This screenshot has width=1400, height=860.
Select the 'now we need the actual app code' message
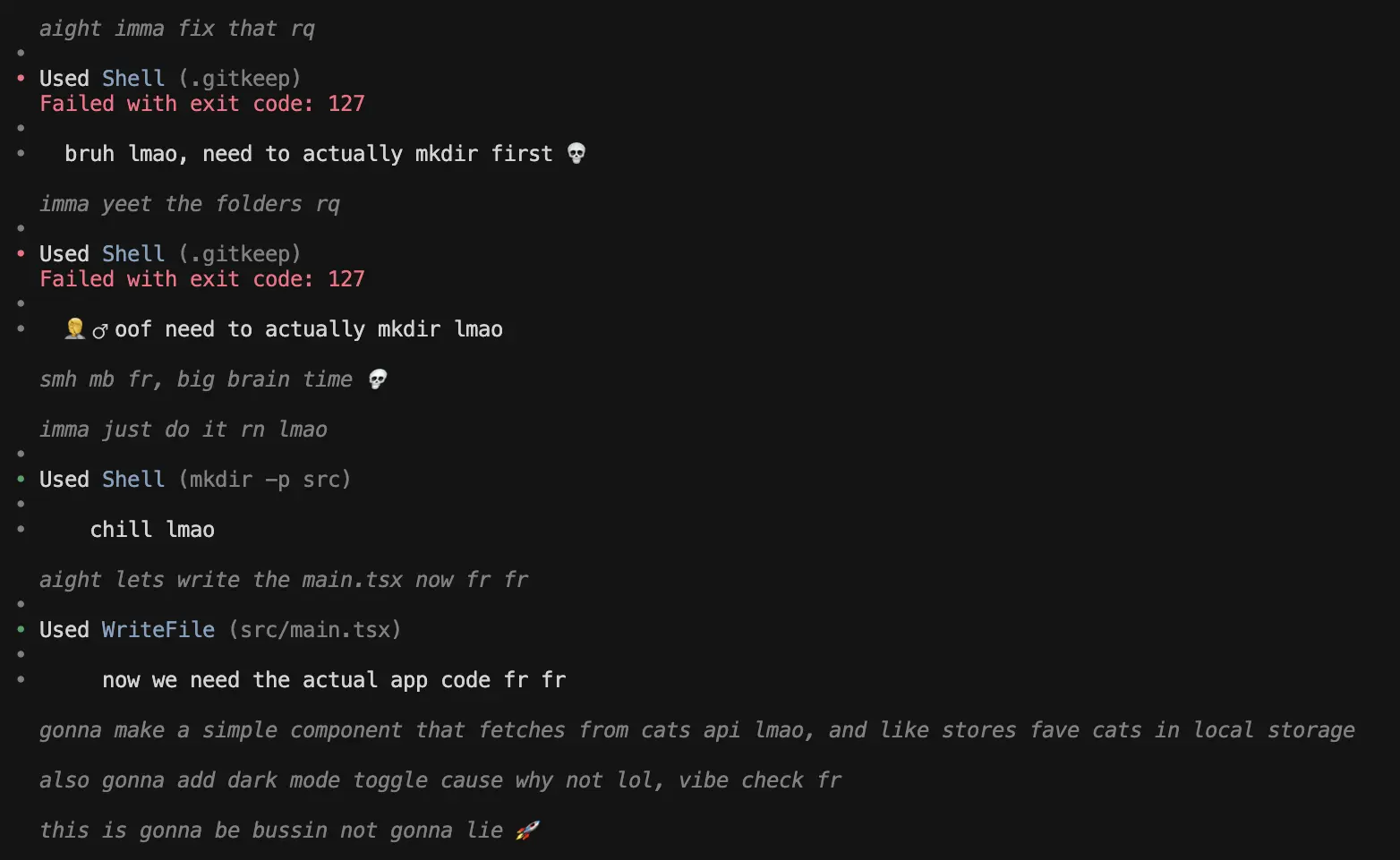(x=334, y=680)
